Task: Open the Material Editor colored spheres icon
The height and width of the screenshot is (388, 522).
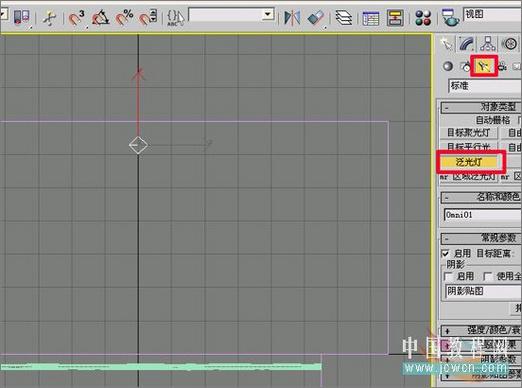Action: coord(423,18)
